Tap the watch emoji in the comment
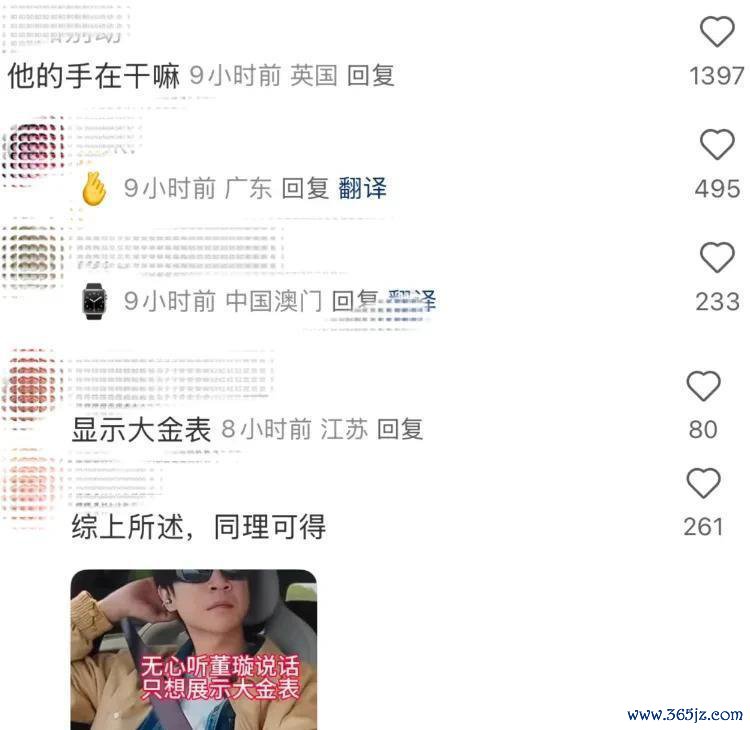The height and width of the screenshot is (730, 750). (94, 301)
